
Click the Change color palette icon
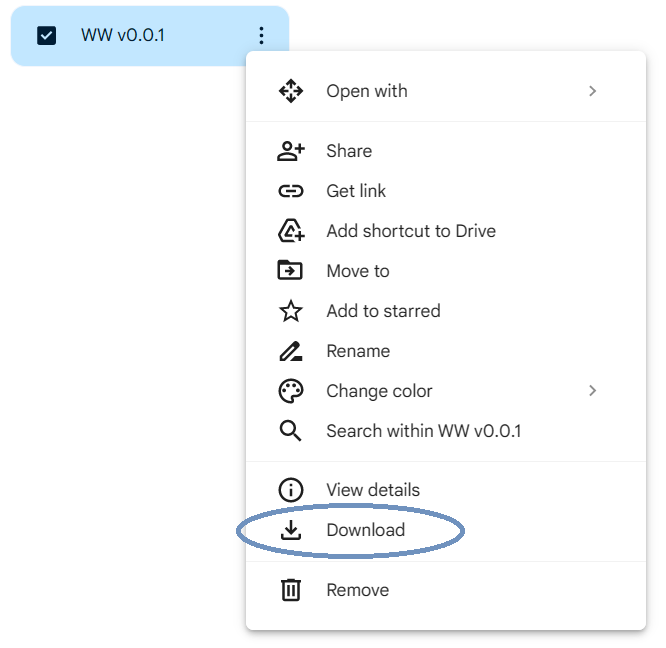290,391
